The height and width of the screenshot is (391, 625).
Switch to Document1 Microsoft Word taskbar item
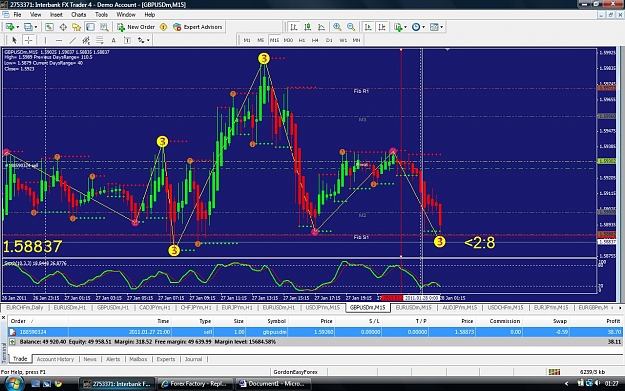[x=272, y=384]
